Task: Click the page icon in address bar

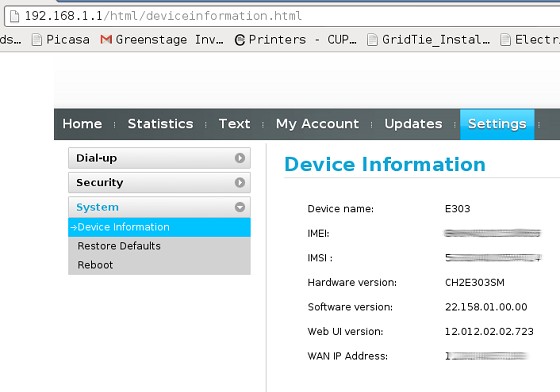Action: tap(14, 16)
